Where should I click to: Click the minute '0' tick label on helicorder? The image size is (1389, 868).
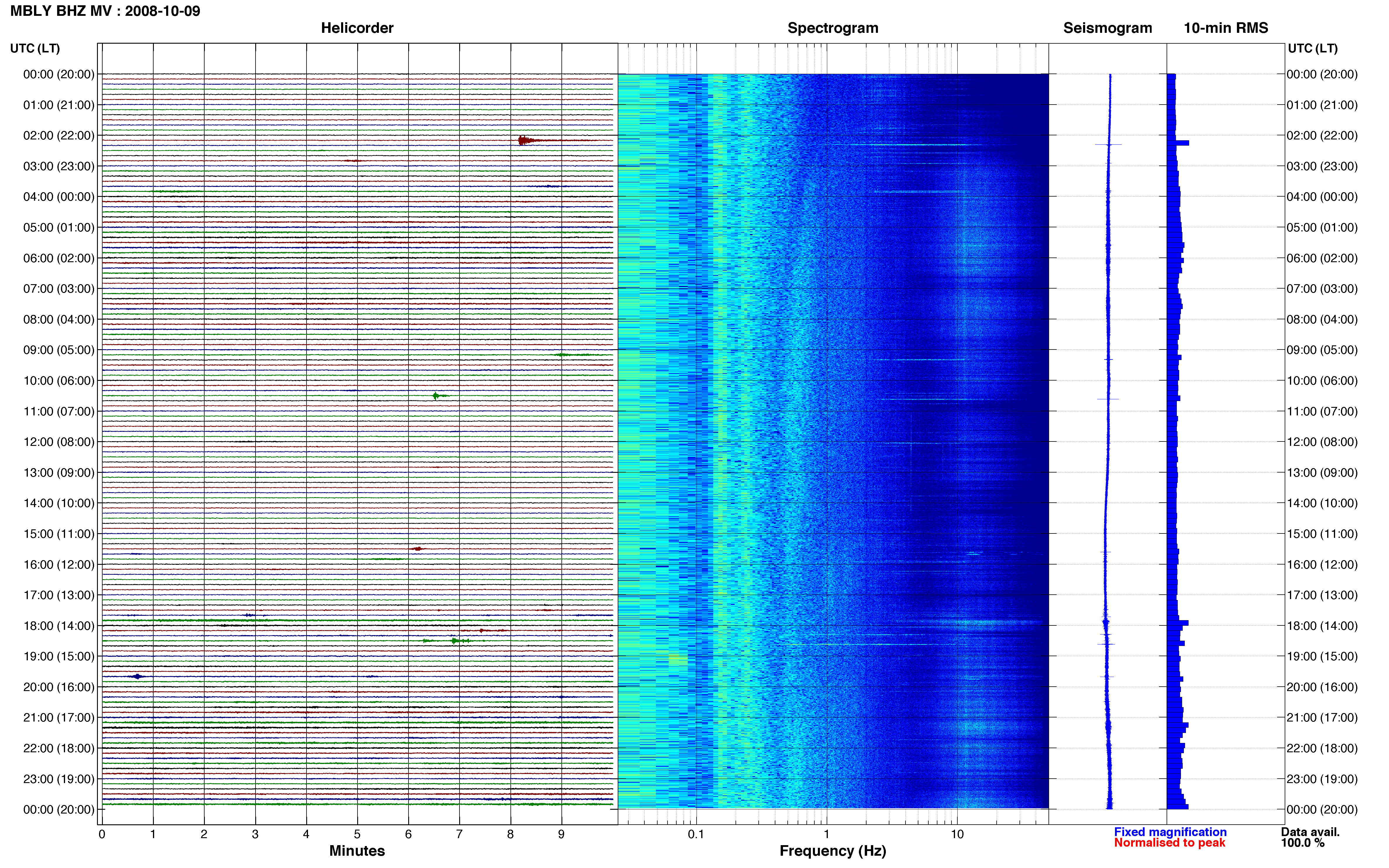tap(102, 834)
